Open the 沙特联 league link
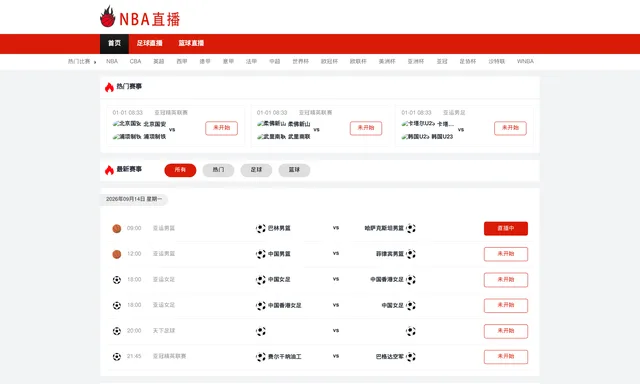The width and height of the screenshot is (640, 384). [x=497, y=61]
